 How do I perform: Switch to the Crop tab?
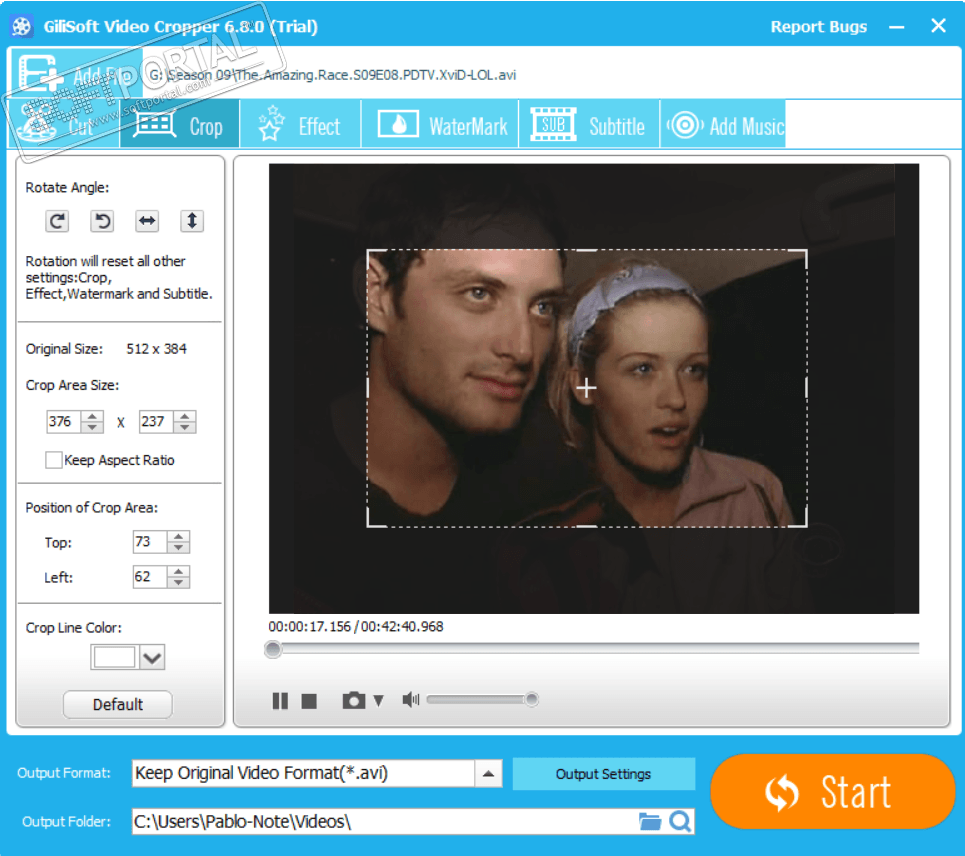[180, 125]
